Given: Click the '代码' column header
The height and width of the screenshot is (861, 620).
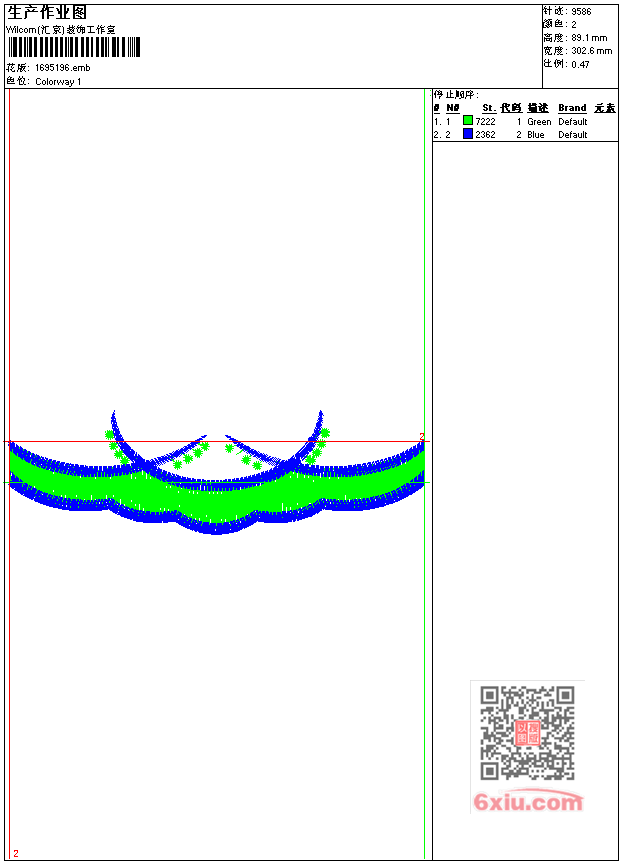Looking at the screenshot, I should click(x=511, y=108).
